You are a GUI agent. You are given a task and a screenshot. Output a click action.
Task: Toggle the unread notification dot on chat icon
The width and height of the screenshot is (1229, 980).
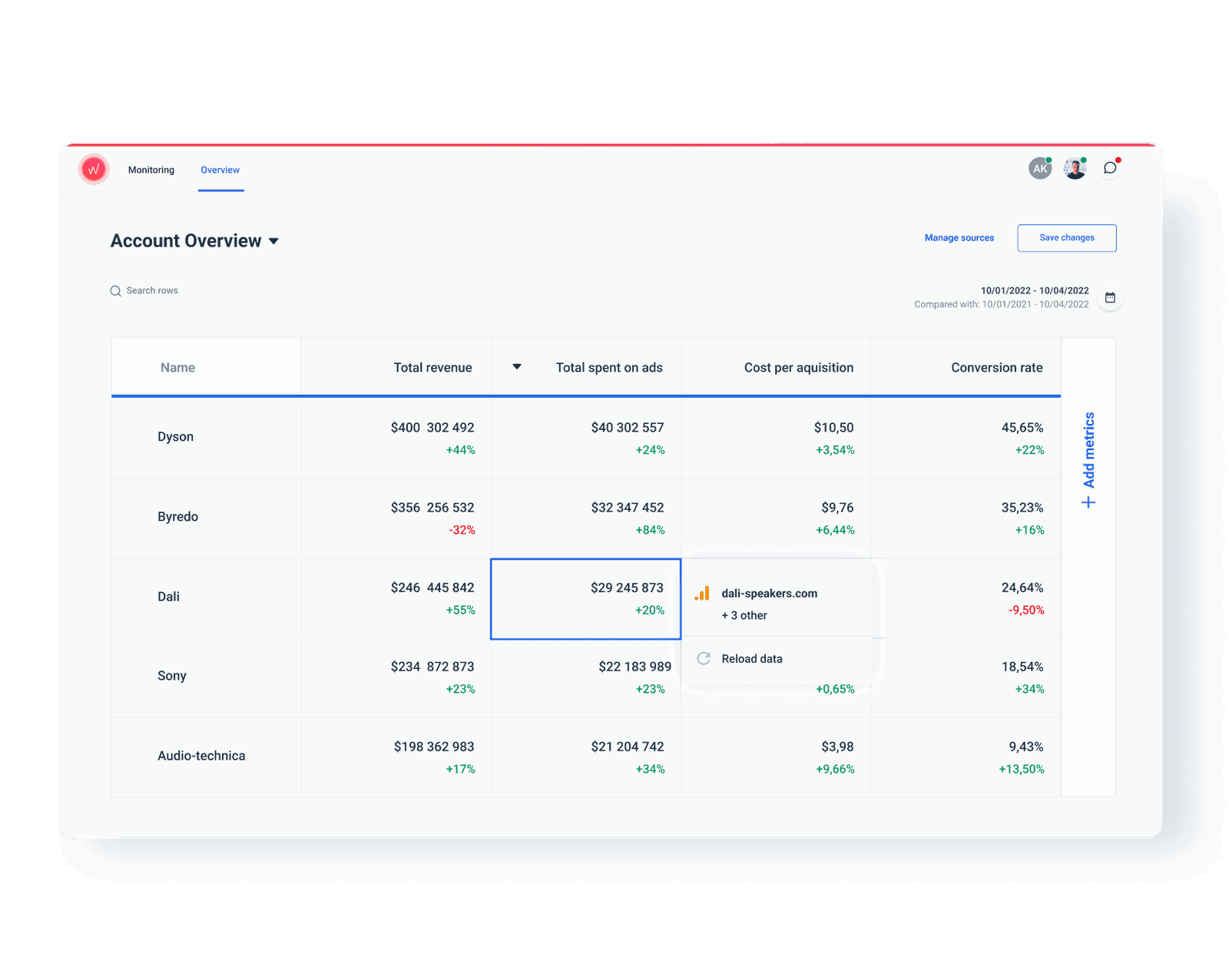[x=1118, y=159]
